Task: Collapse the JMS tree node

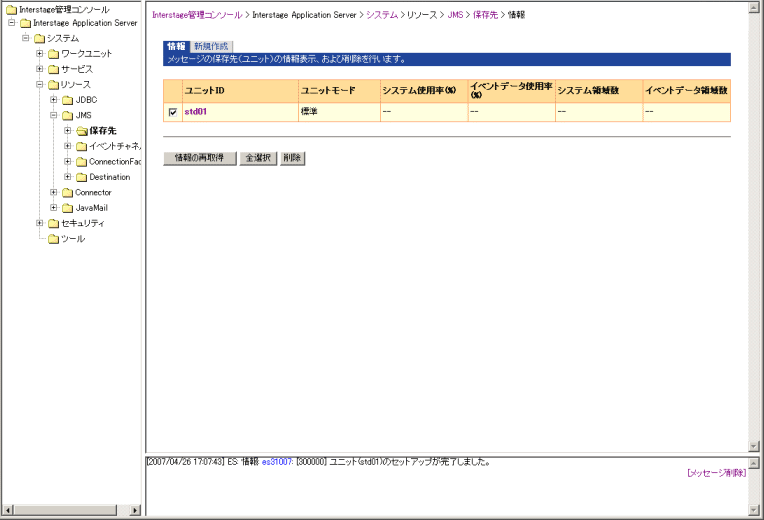Action: (54, 115)
